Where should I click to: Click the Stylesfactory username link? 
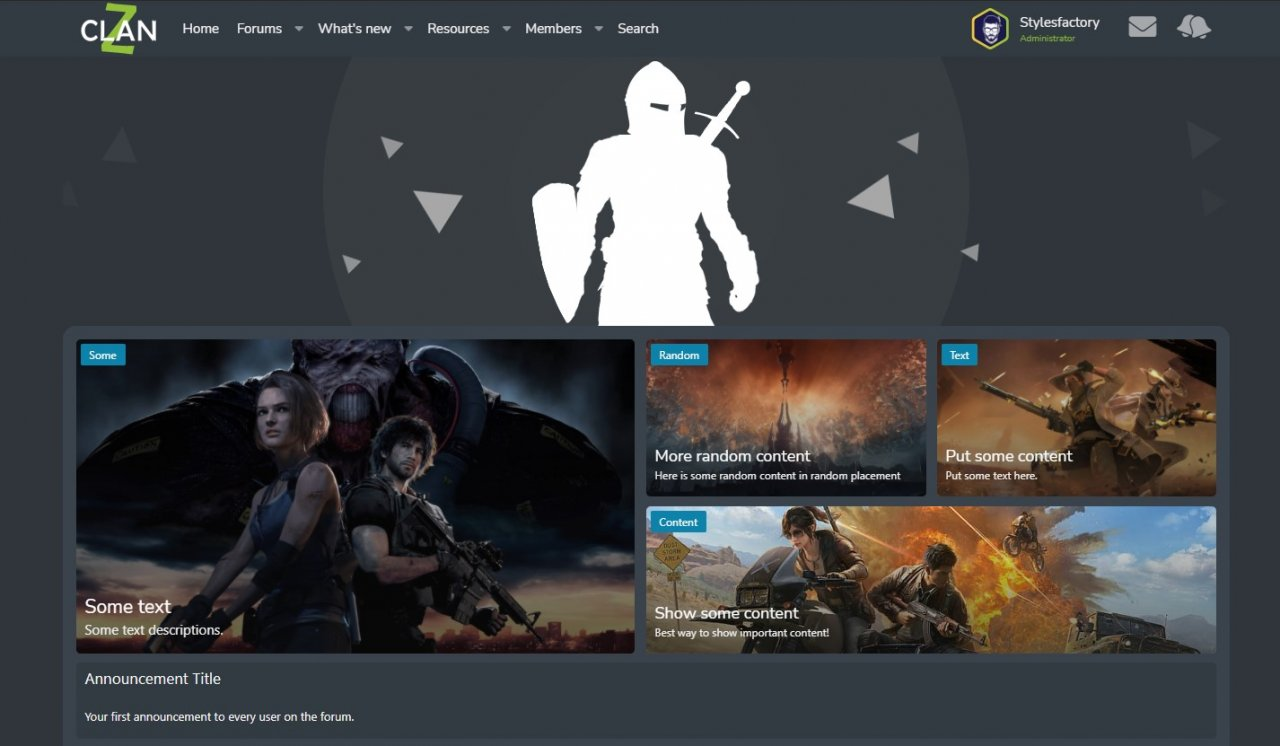pos(1059,22)
